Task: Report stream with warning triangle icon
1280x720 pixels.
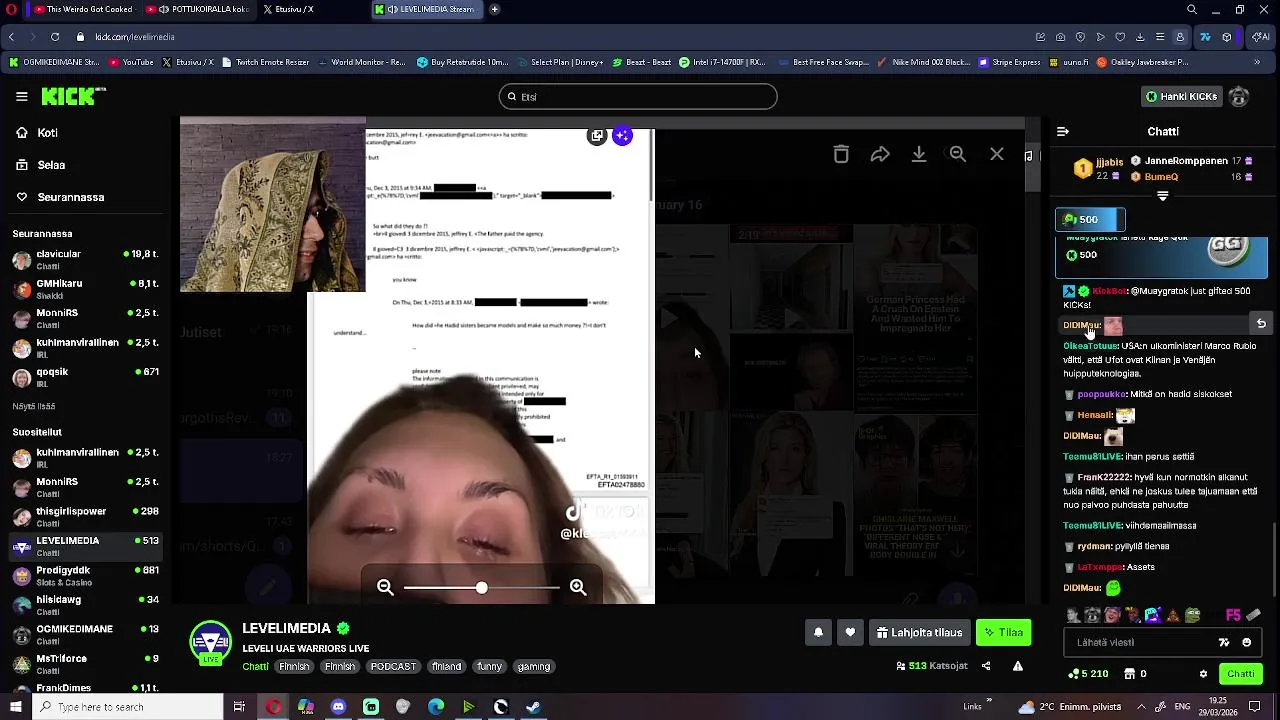Action: 1018,666
